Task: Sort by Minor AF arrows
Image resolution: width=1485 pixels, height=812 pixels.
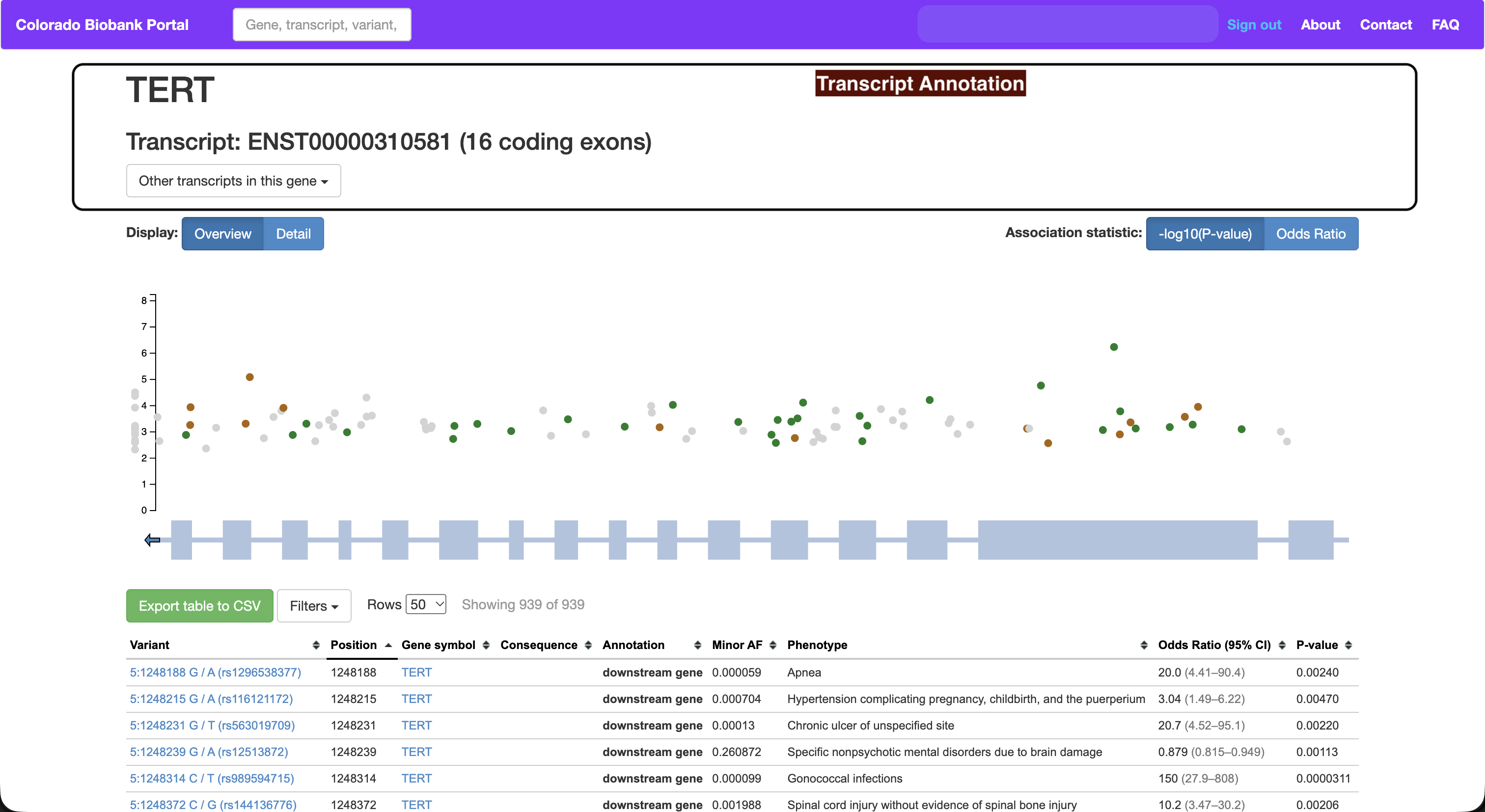Action: pos(772,646)
